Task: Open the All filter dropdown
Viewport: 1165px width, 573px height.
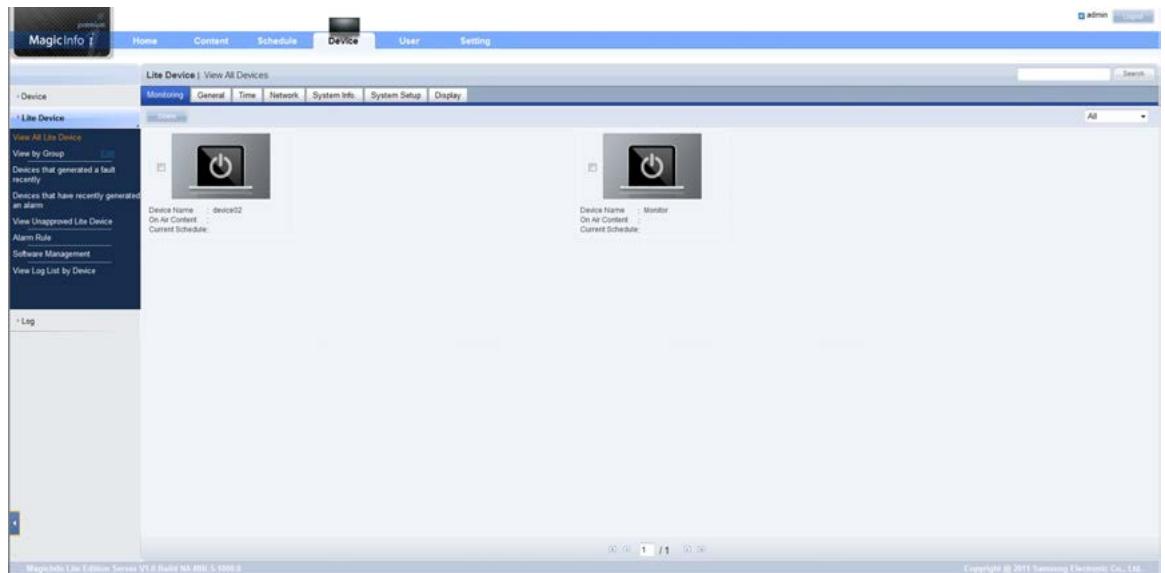Action: (1117, 117)
